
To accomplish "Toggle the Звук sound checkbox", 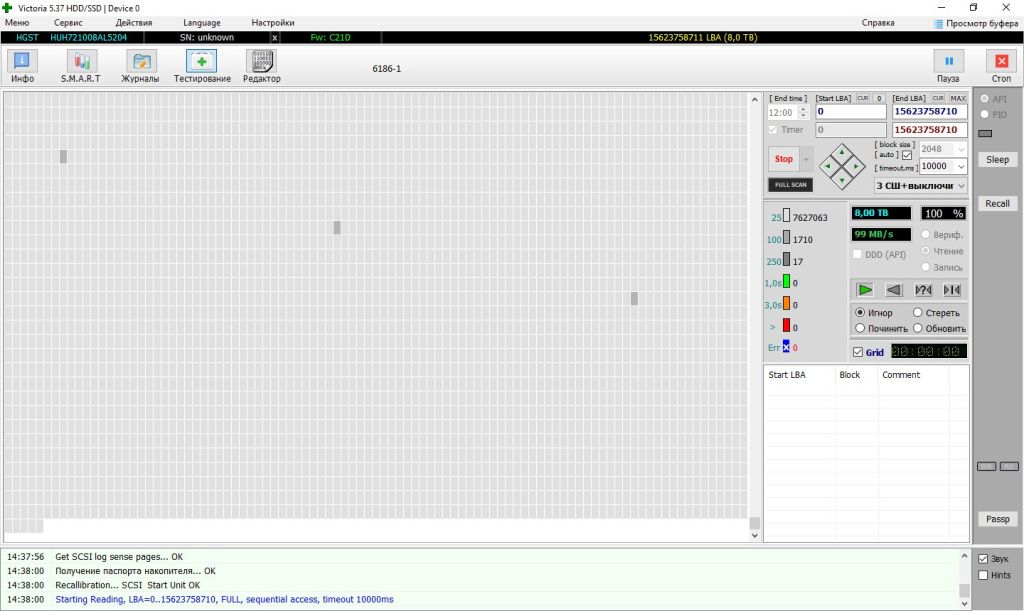I will pyautogui.click(x=983, y=559).
